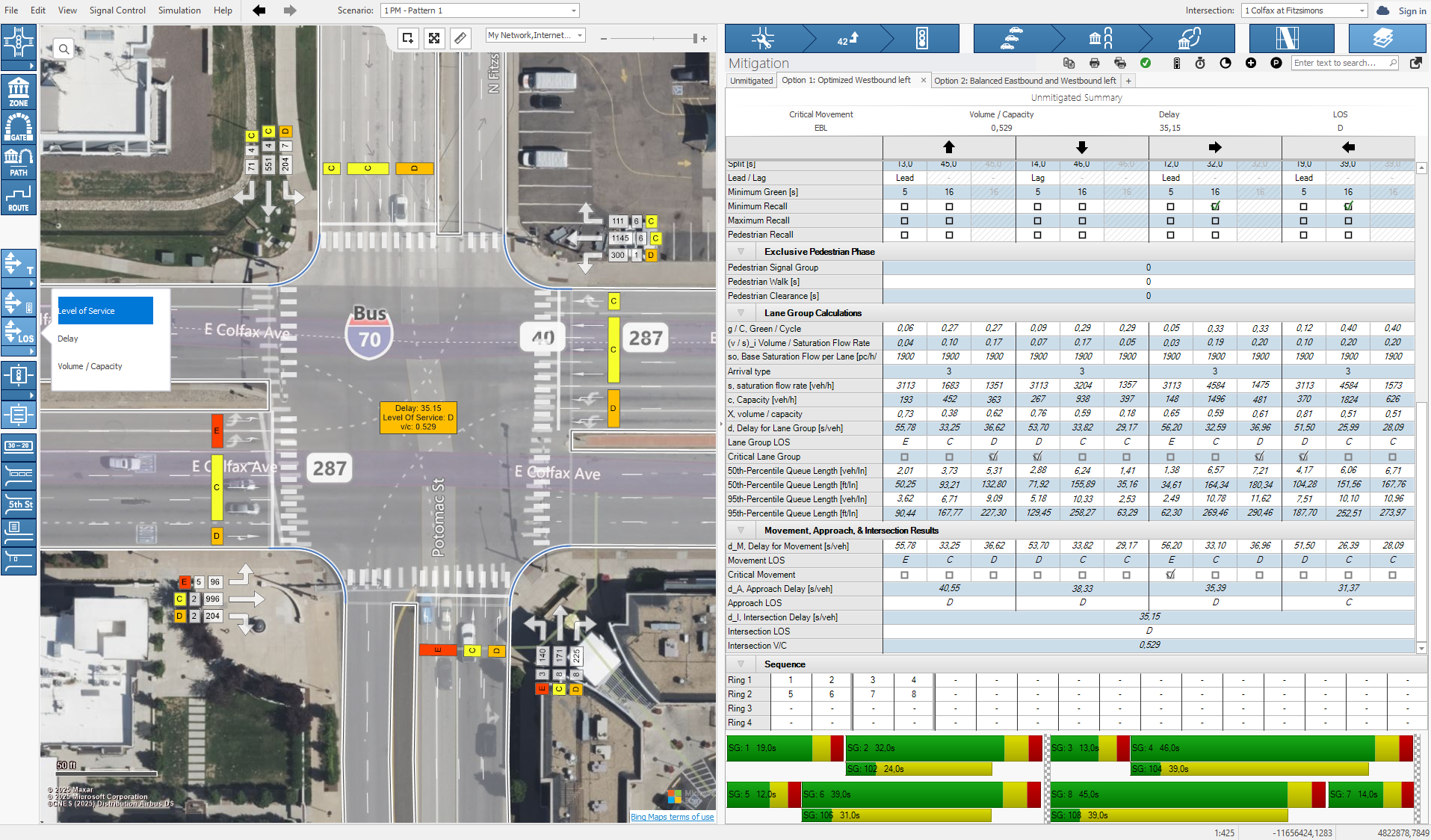The image size is (1431, 840).
Task: Open the Volumes workflow step with 42
Action: point(847,38)
